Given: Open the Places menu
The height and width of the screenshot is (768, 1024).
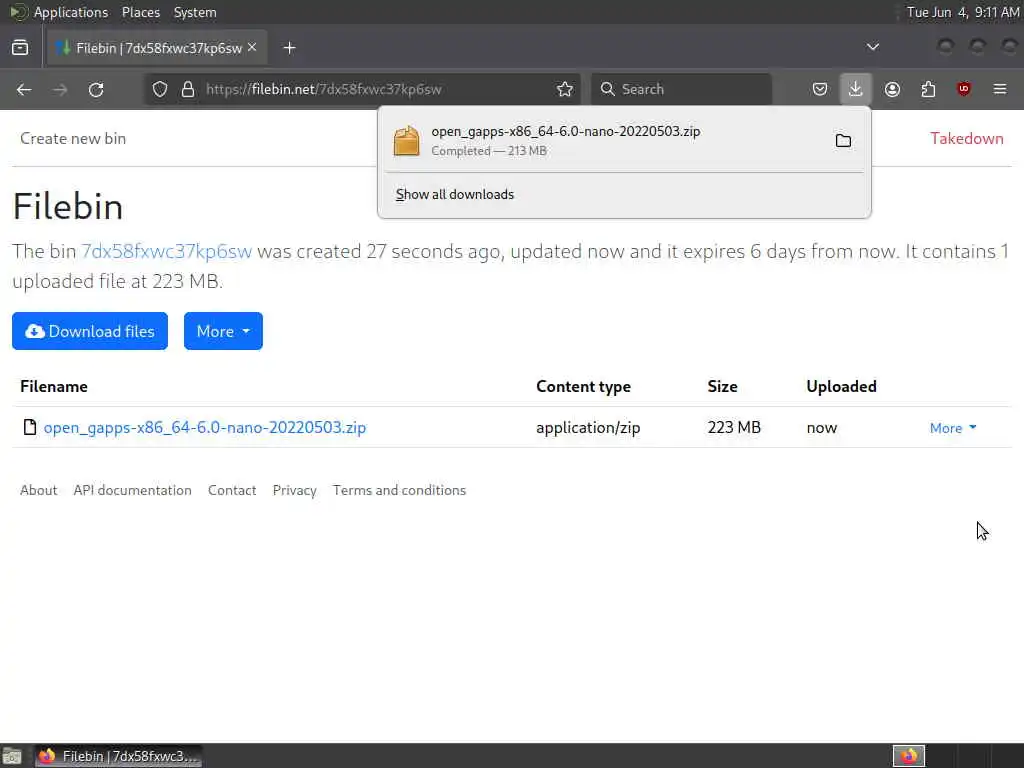Looking at the screenshot, I should click(140, 12).
